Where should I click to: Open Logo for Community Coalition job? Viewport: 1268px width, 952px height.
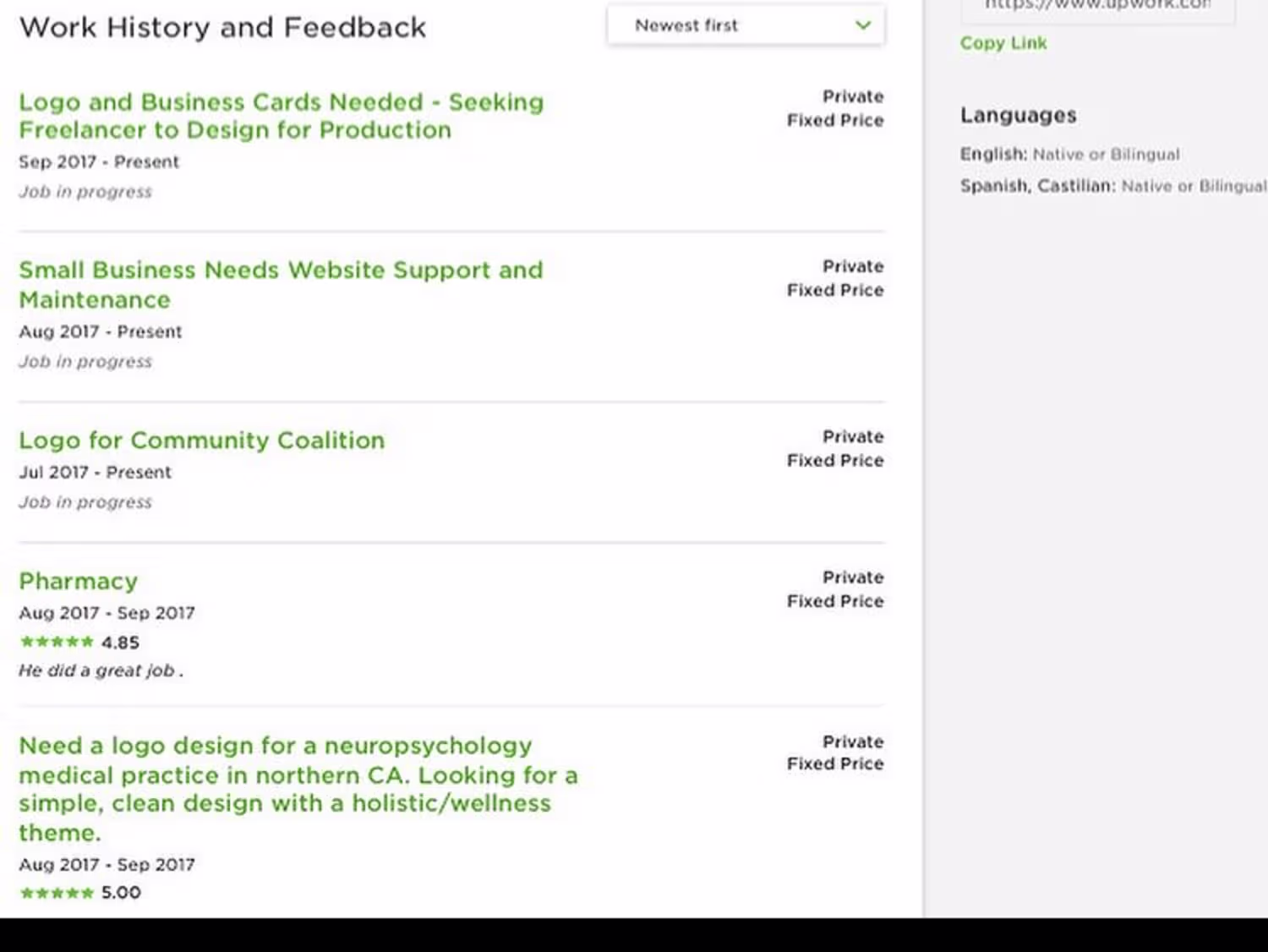tap(201, 440)
